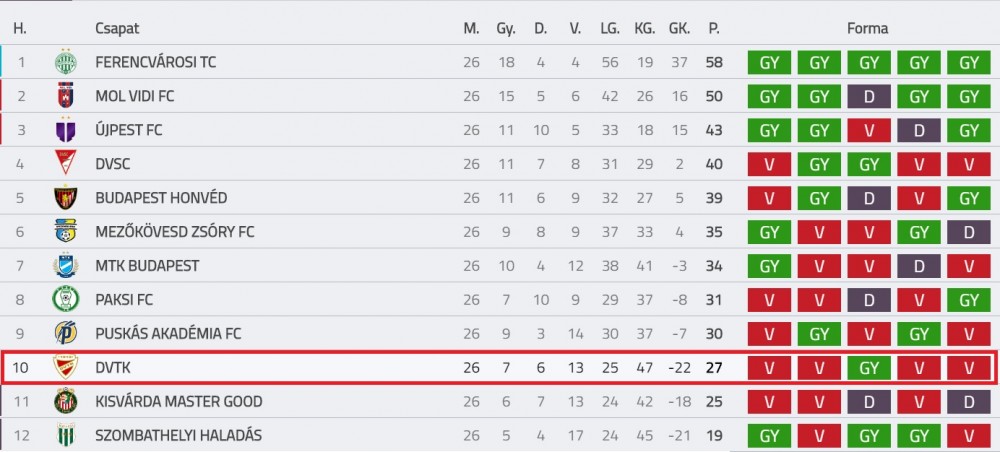Viewport: 1000px width, 452px height.
Task: Click the MOL Vidi FC club crest
Action: pos(65,96)
